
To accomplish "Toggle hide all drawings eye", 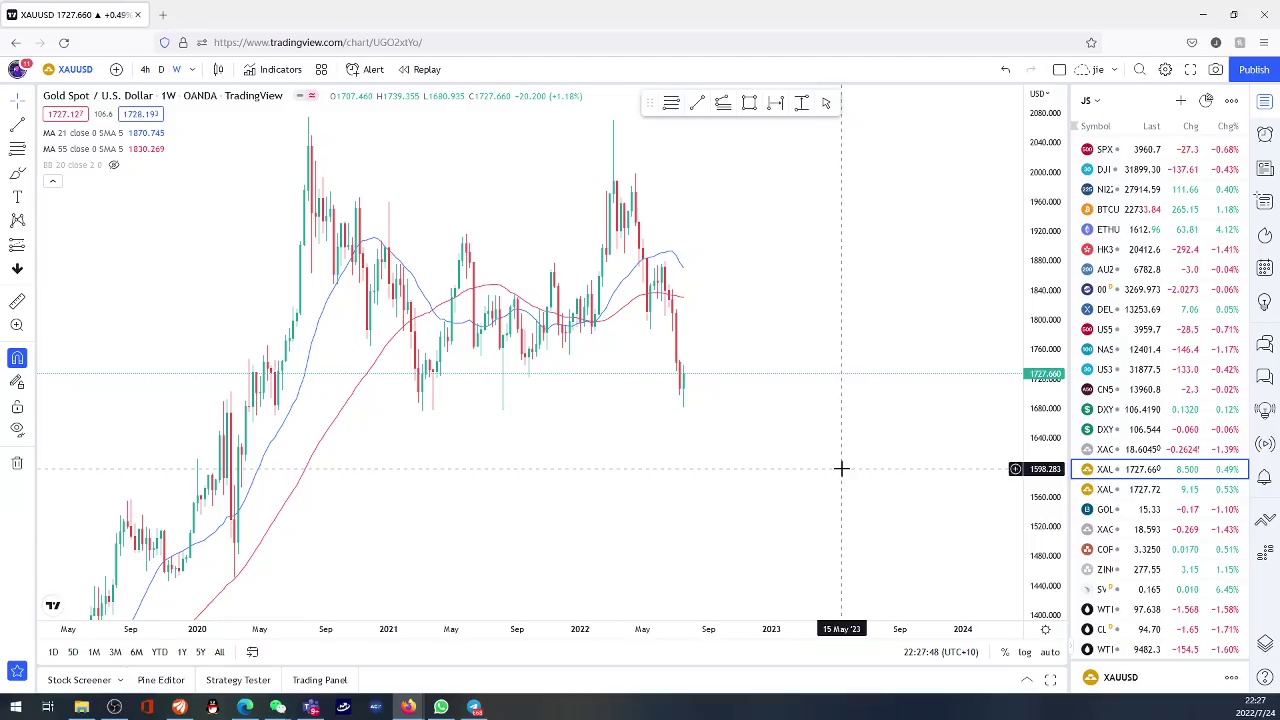I will coord(17,430).
